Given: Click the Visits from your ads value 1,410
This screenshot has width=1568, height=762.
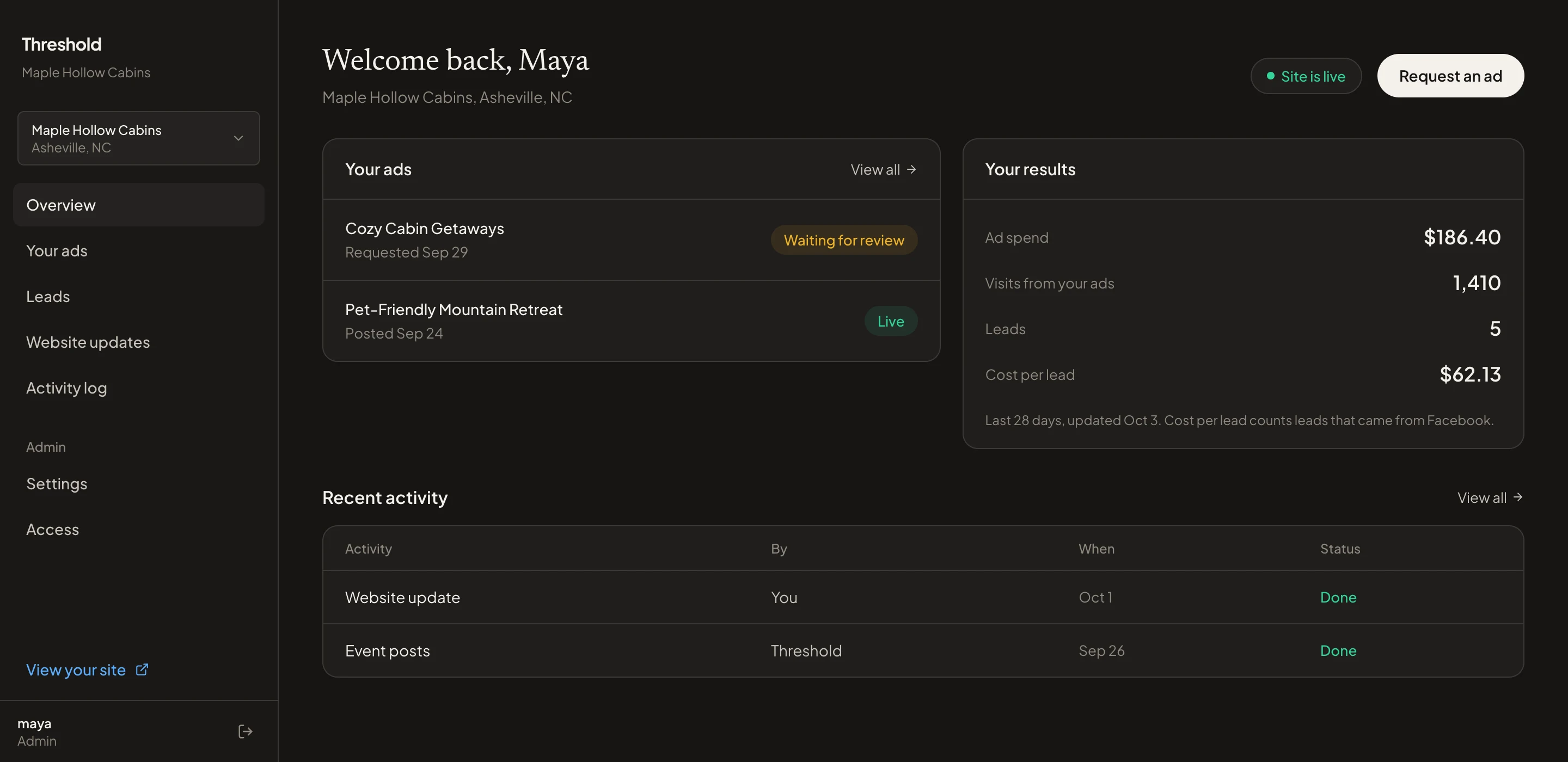Looking at the screenshot, I should tap(1477, 282).
